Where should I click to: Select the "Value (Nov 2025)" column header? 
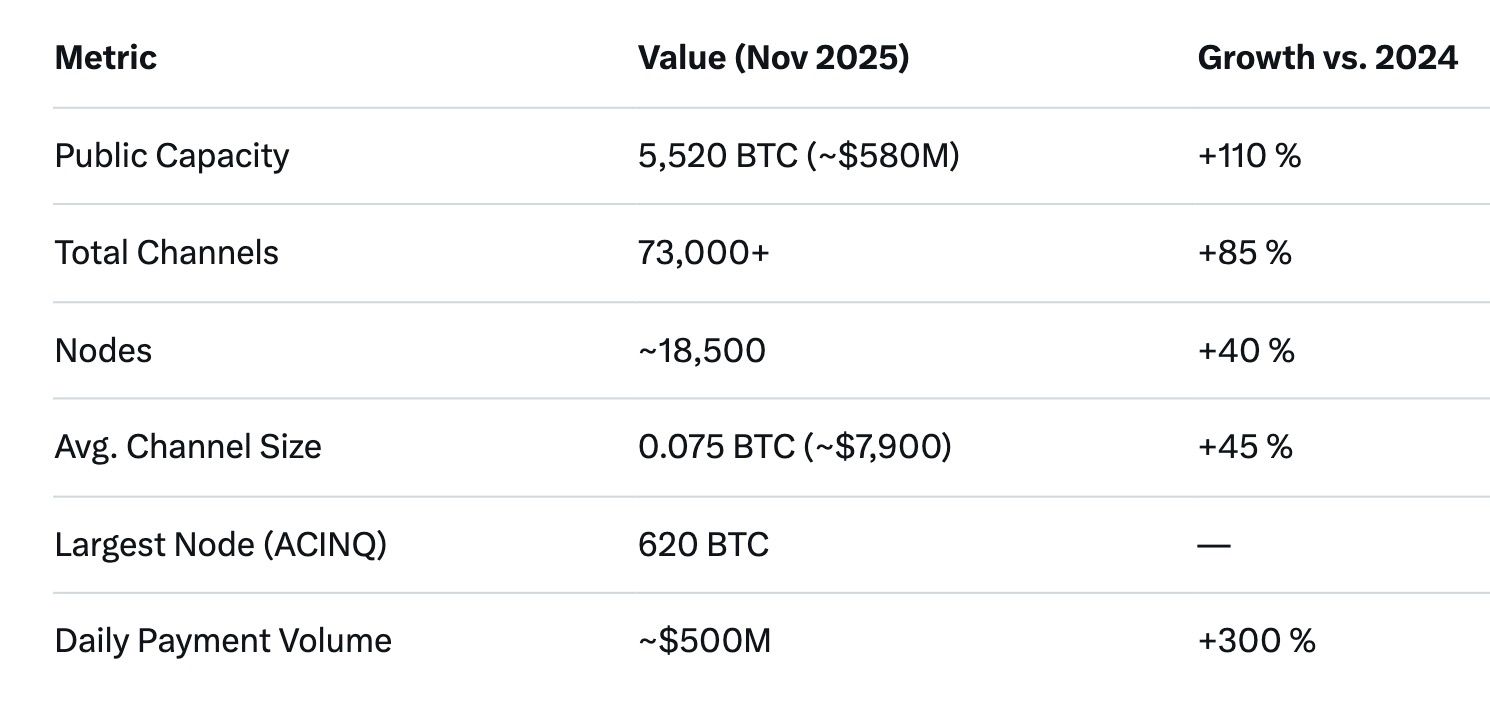point(773,58)
